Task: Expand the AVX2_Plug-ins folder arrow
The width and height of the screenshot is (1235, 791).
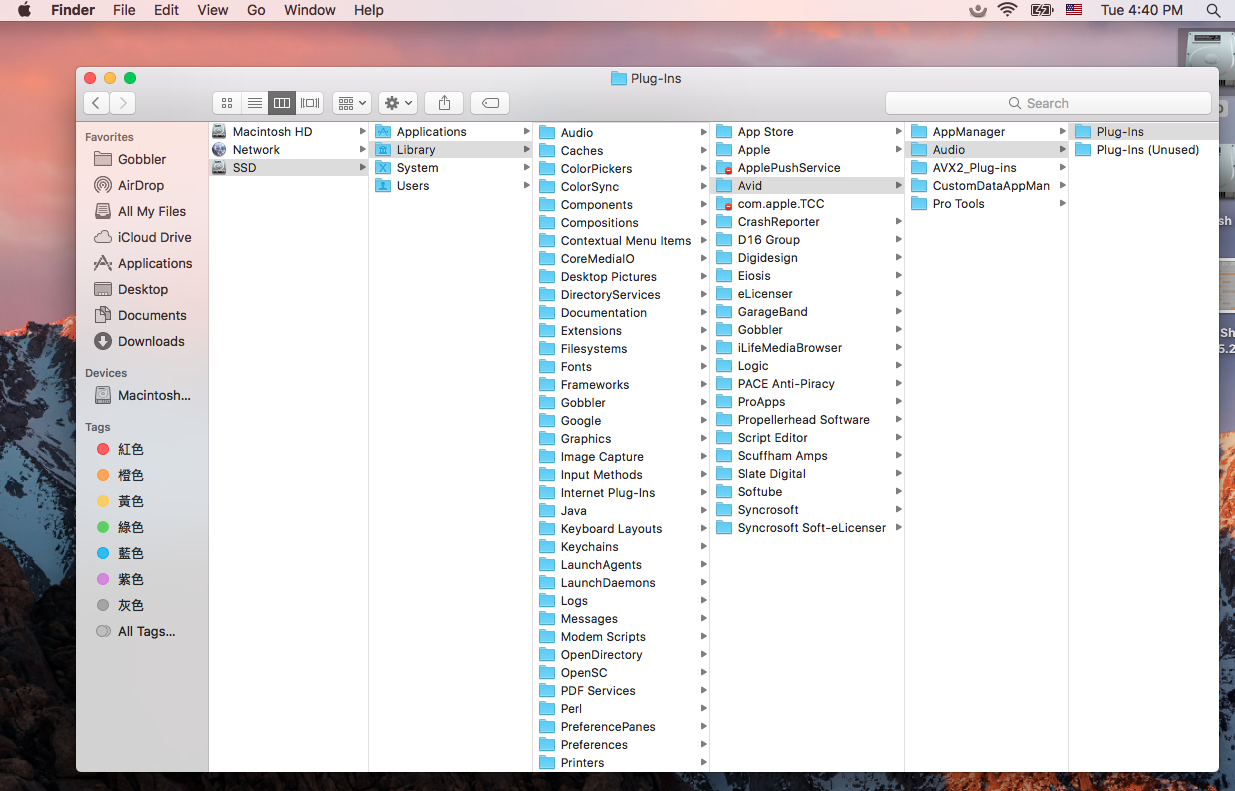Action: pyautogui.click(x=1063, y=168)
